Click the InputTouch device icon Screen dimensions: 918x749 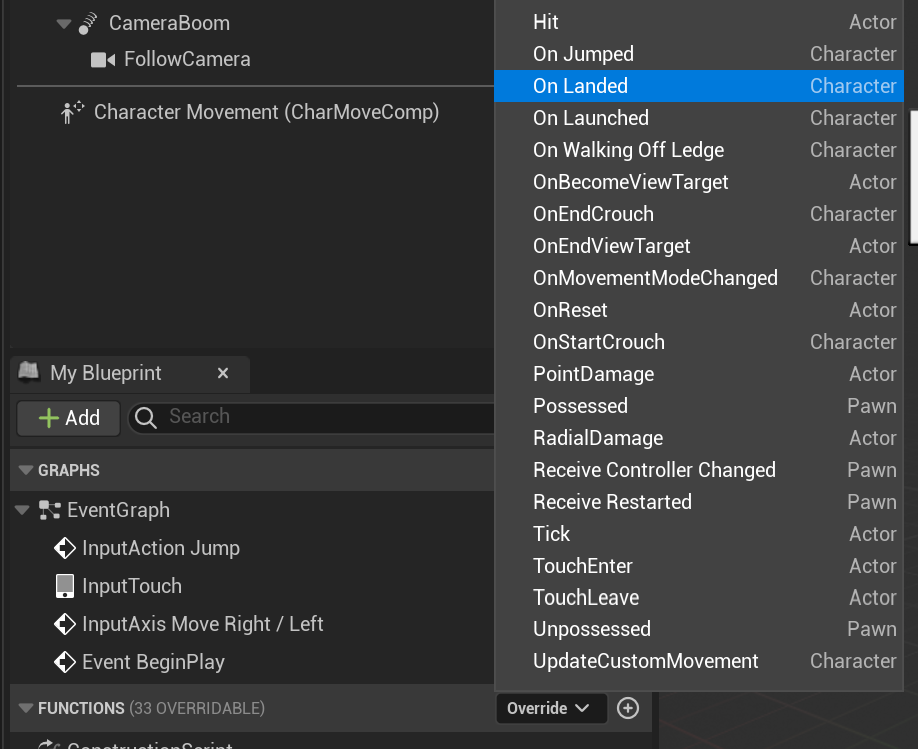65,586
